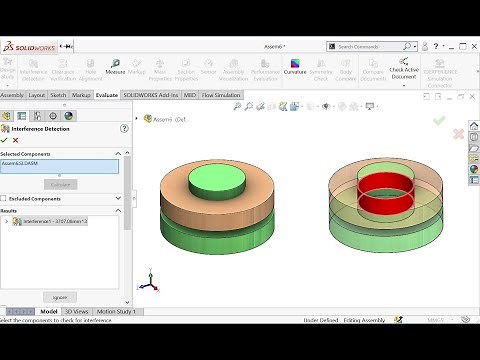This screenshot has width=480, height=360.
Task: Click the PropertyManager vertical scrollbar
Action: coord(127,193)
